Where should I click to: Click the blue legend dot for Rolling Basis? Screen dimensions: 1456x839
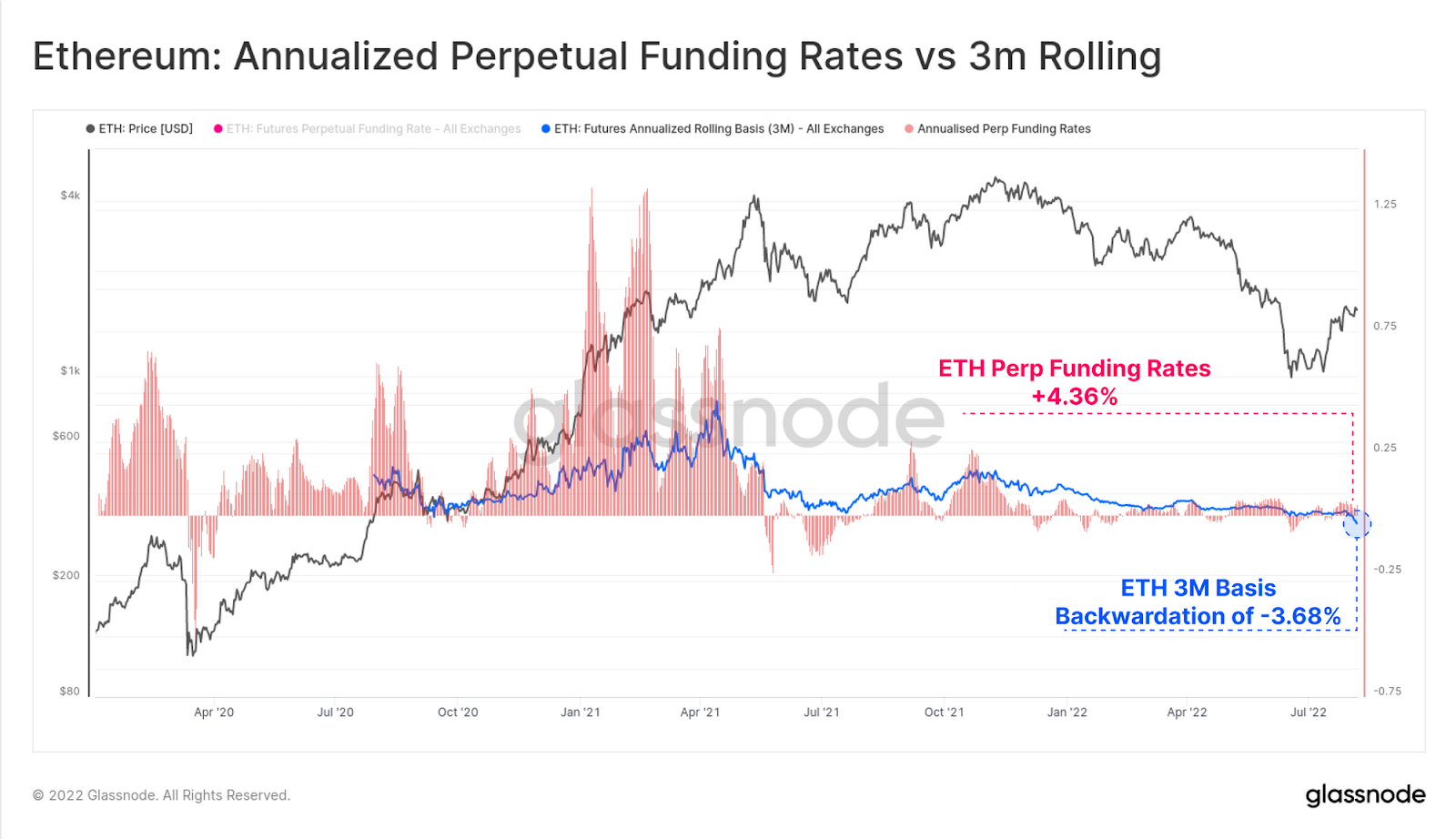click(545, 128)
